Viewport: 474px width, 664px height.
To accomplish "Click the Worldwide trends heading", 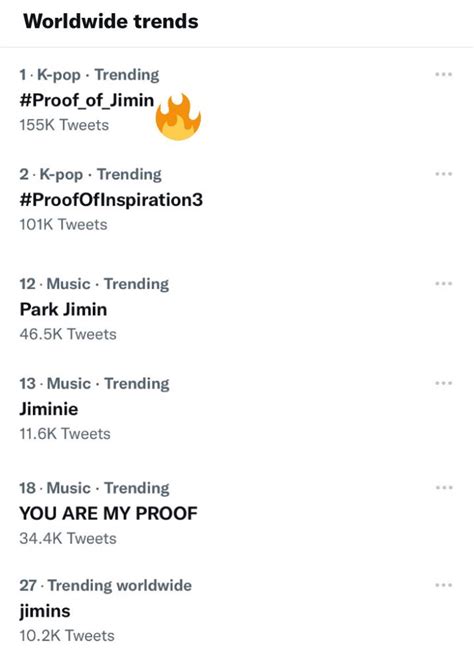I will pos(111,21).
